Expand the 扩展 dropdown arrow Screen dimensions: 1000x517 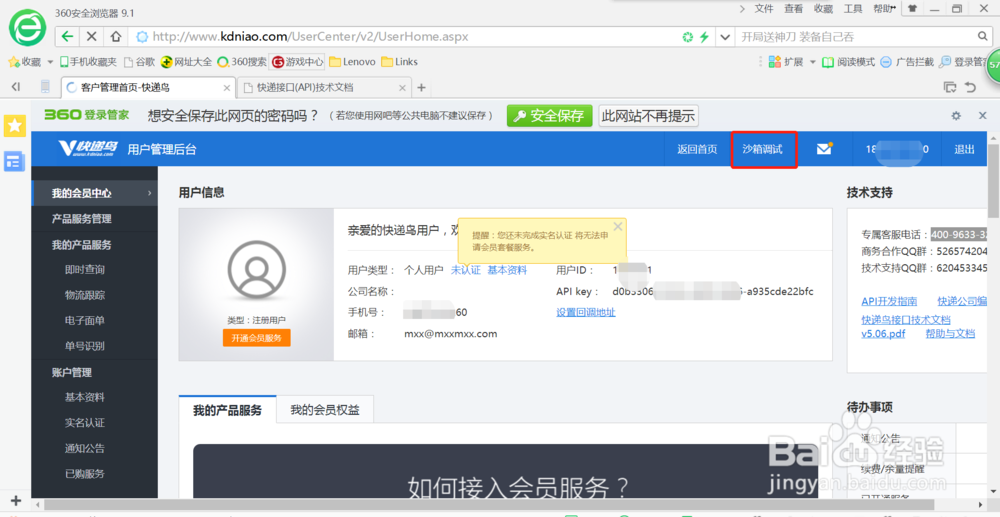pos(812,62)
